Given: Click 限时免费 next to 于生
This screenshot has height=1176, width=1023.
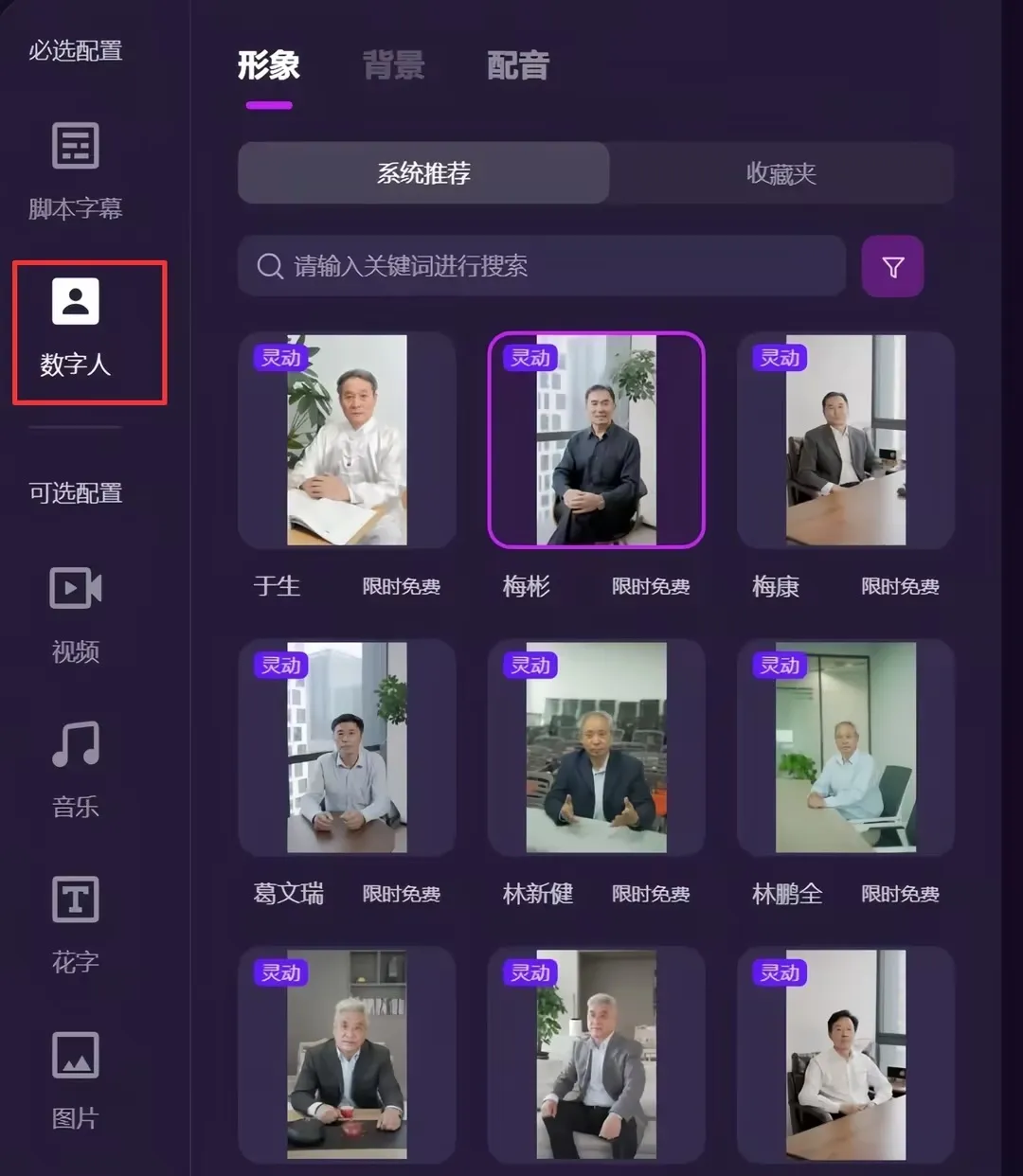Looking at the screenshot, I should tap(402, 587).
